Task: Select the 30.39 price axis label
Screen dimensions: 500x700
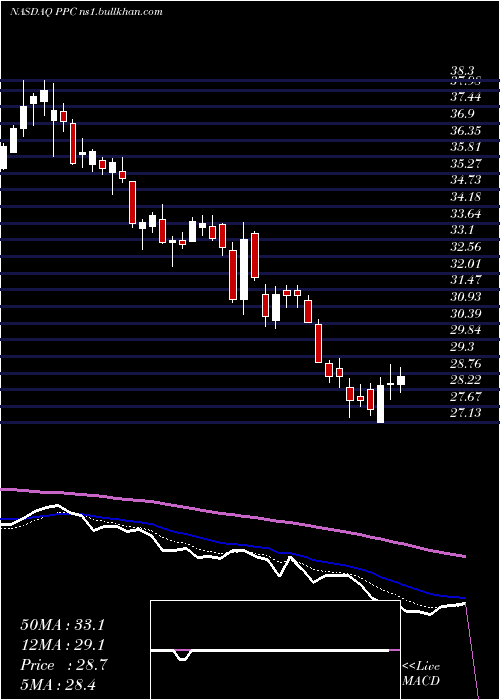Action: coord(465,314)
